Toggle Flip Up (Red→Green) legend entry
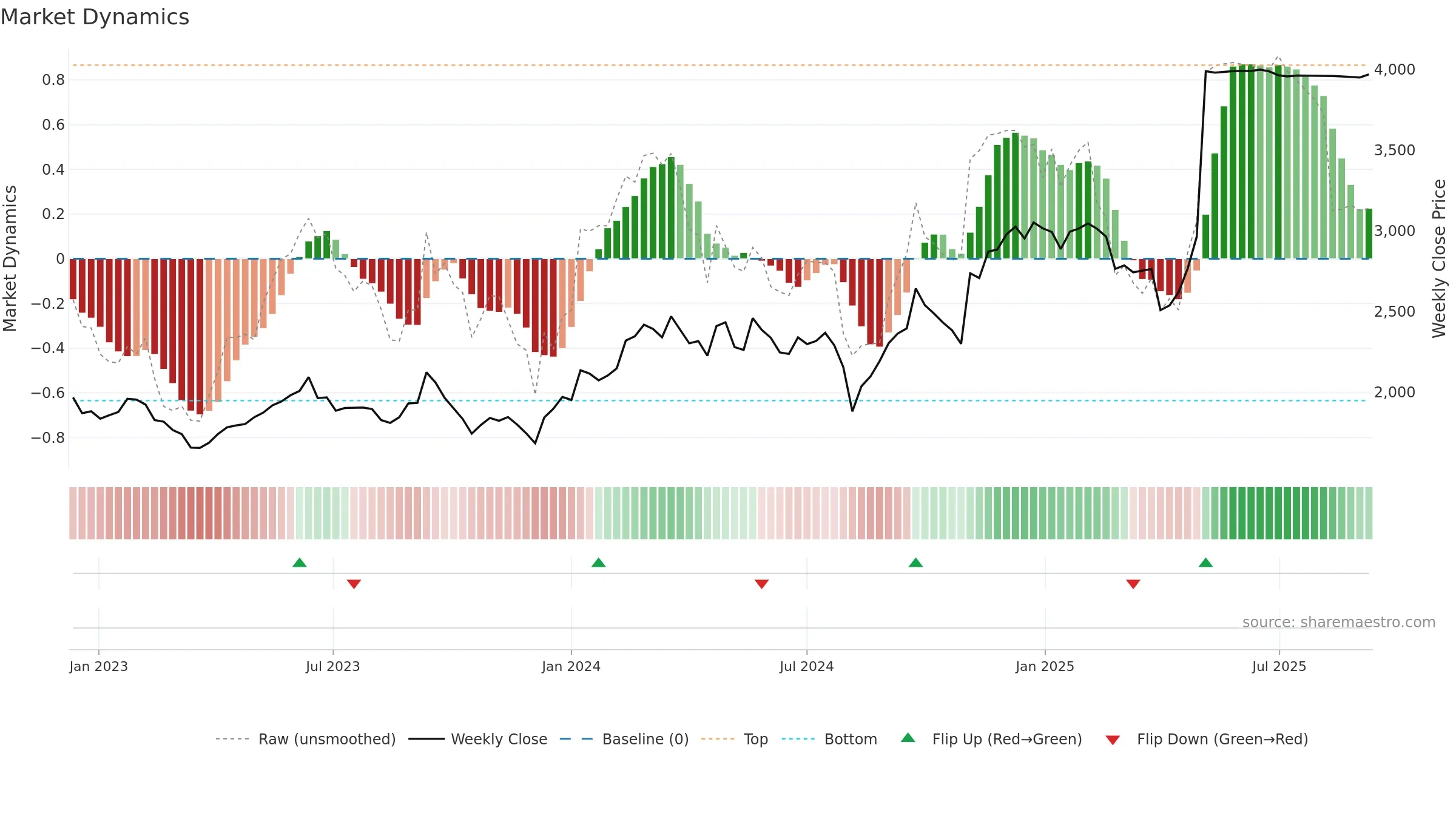 pyautogui.click(x=991, y=739)
